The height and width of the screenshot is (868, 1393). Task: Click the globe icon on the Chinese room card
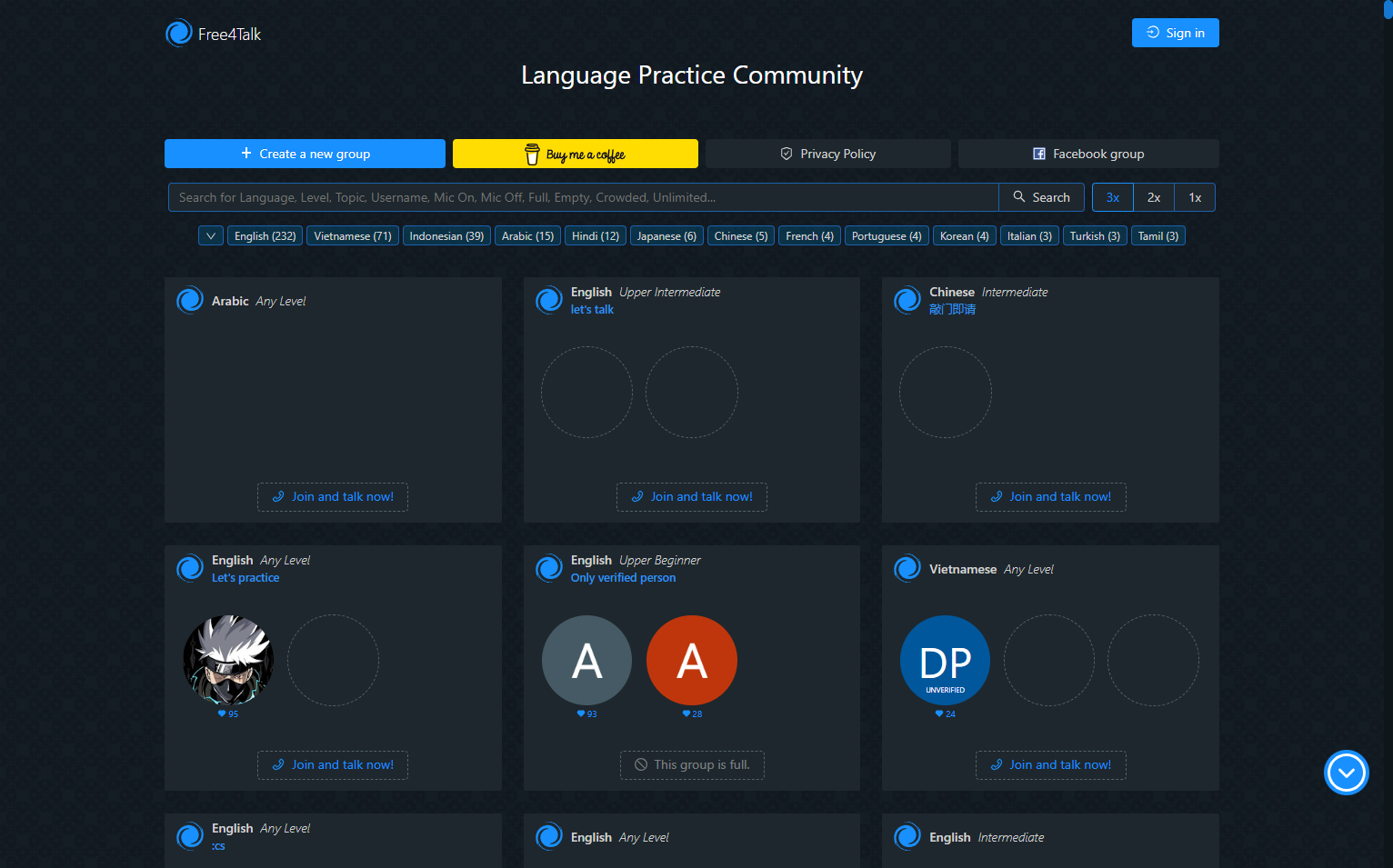pyautogui.click(x=907, y=300)
